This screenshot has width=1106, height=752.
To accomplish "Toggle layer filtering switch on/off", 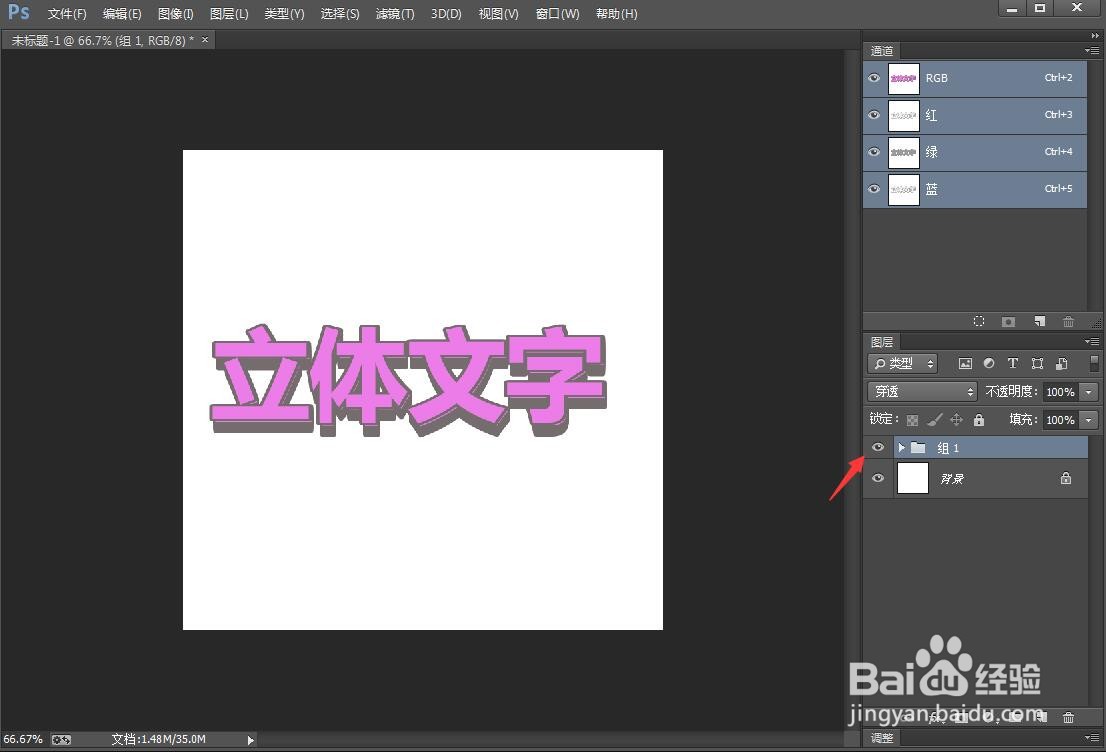I will pyautogui.click(x=1094, y=363).
